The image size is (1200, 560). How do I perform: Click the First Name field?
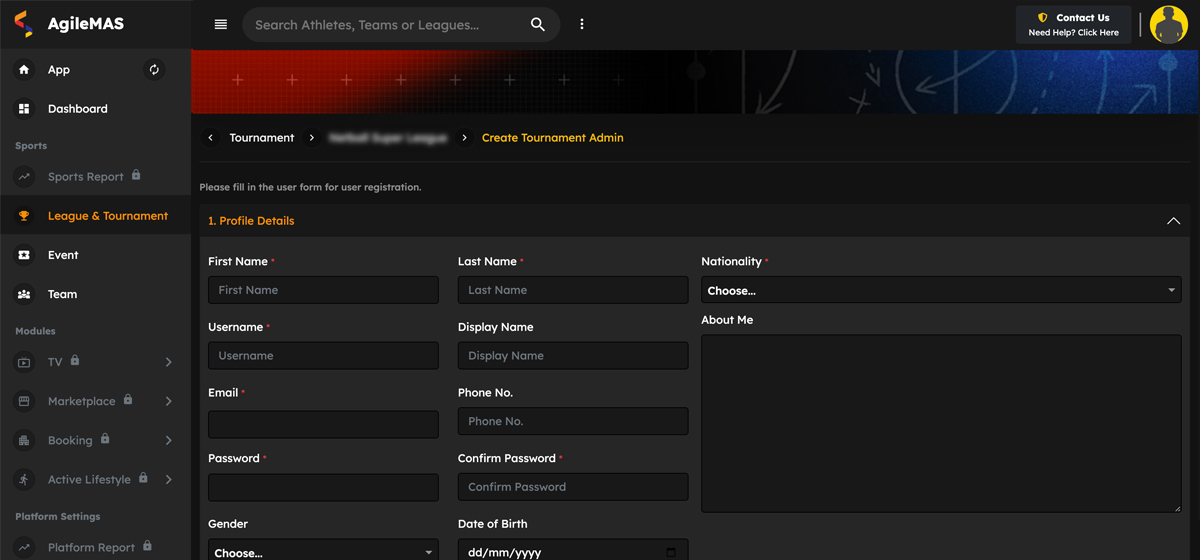click(323, 290)
